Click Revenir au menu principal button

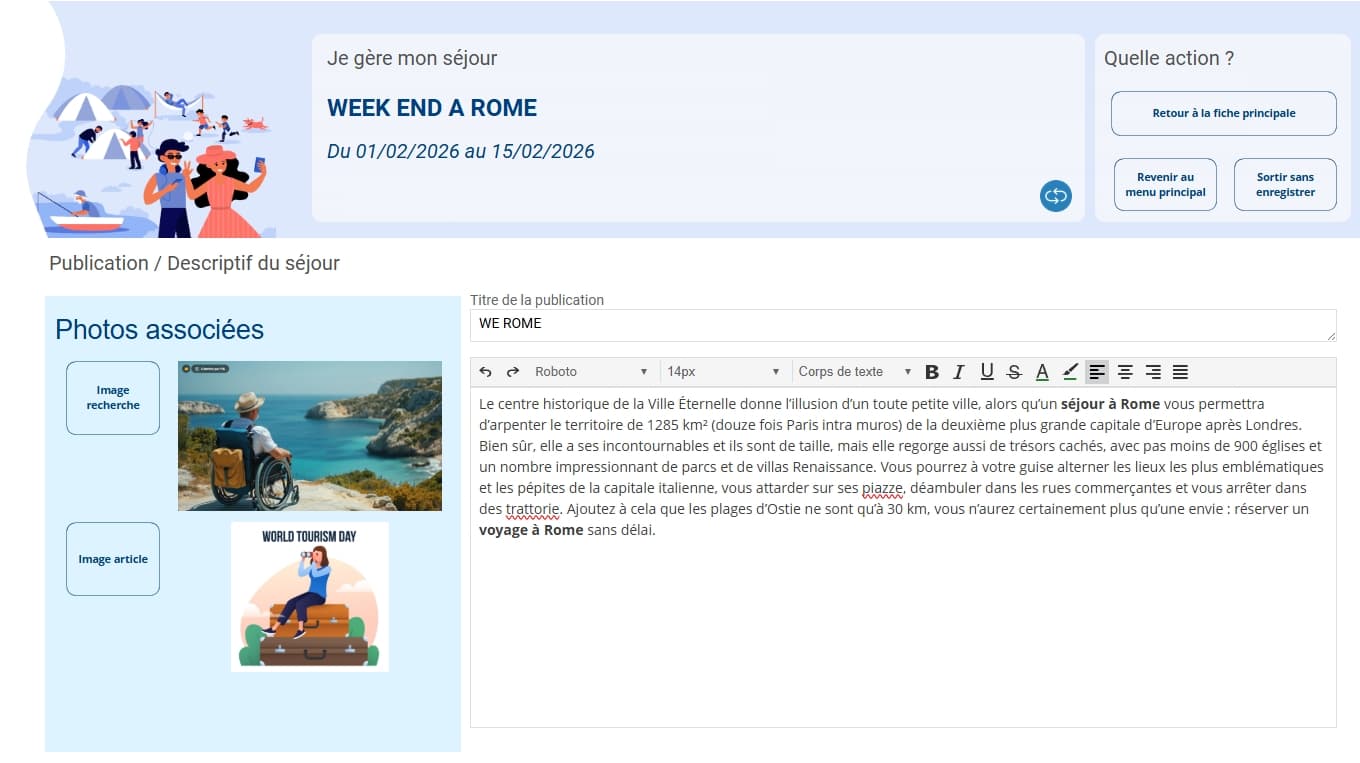1165,184
